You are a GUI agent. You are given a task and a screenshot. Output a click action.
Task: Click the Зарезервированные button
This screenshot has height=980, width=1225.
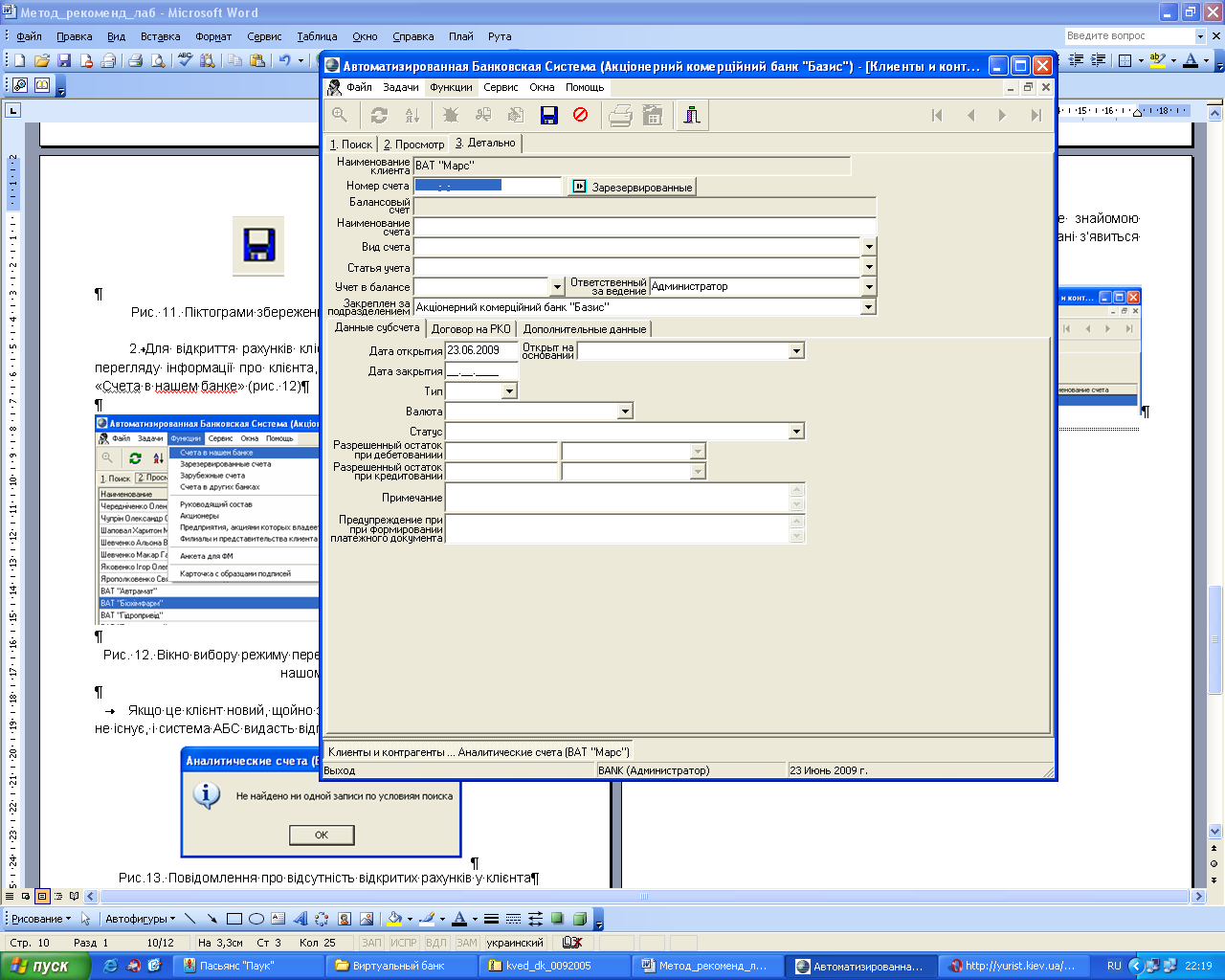click(633, 187)
